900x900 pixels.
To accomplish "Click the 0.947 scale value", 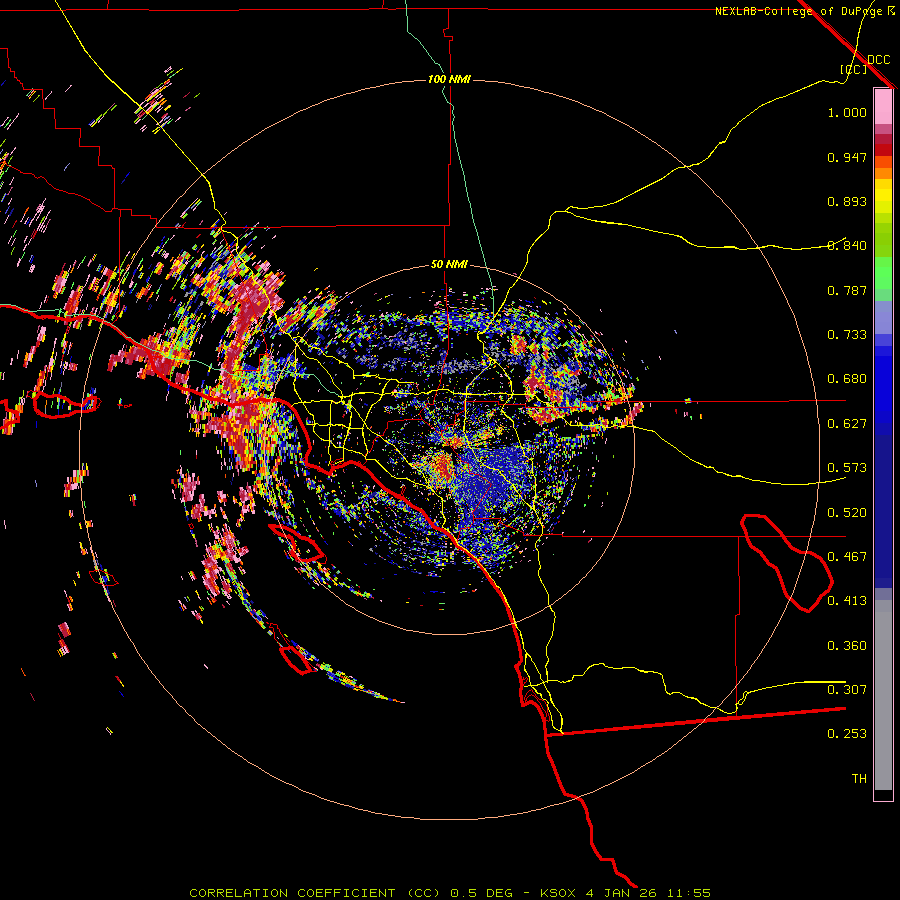I will pos(847,157).
